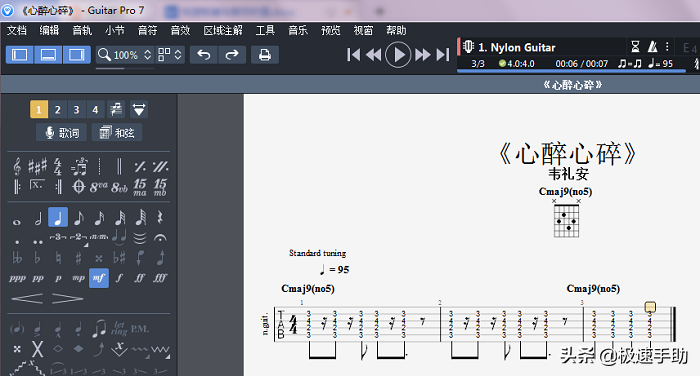Viewport: 700px width, 376px height.
Task: Apply dotted note
Action: tap(17, 242)
